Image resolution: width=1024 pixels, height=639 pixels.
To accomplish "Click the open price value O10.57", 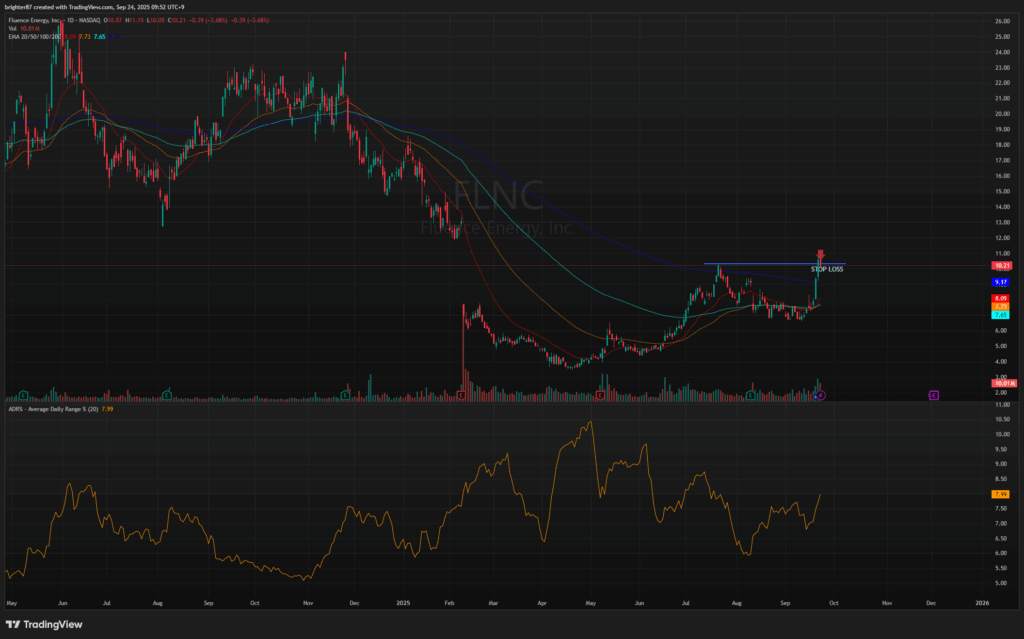I will [x=115, y=20].
